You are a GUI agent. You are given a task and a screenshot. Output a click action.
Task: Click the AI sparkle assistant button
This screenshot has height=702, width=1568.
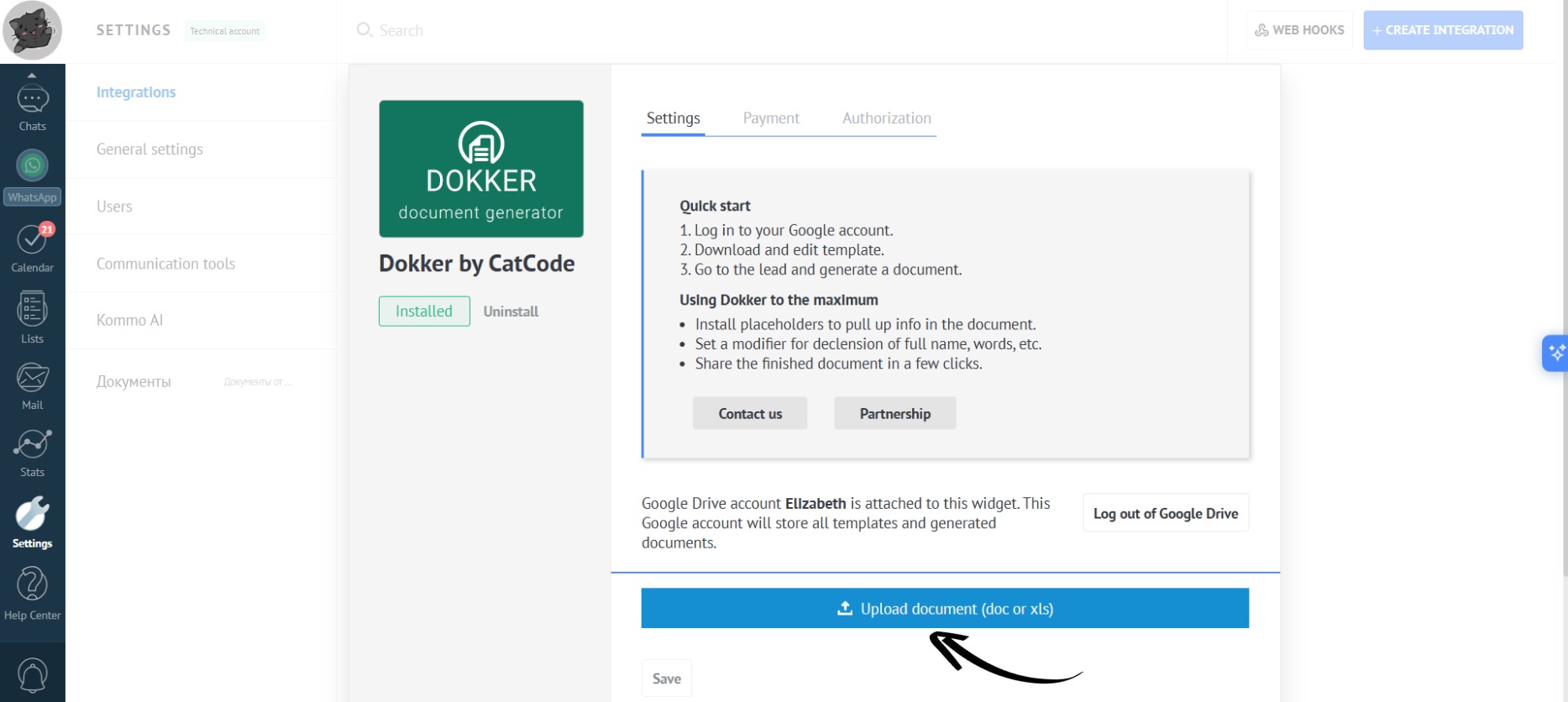tap(1555, 353)
